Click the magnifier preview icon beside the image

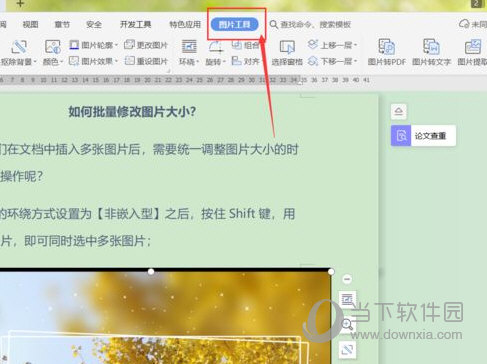347,324
